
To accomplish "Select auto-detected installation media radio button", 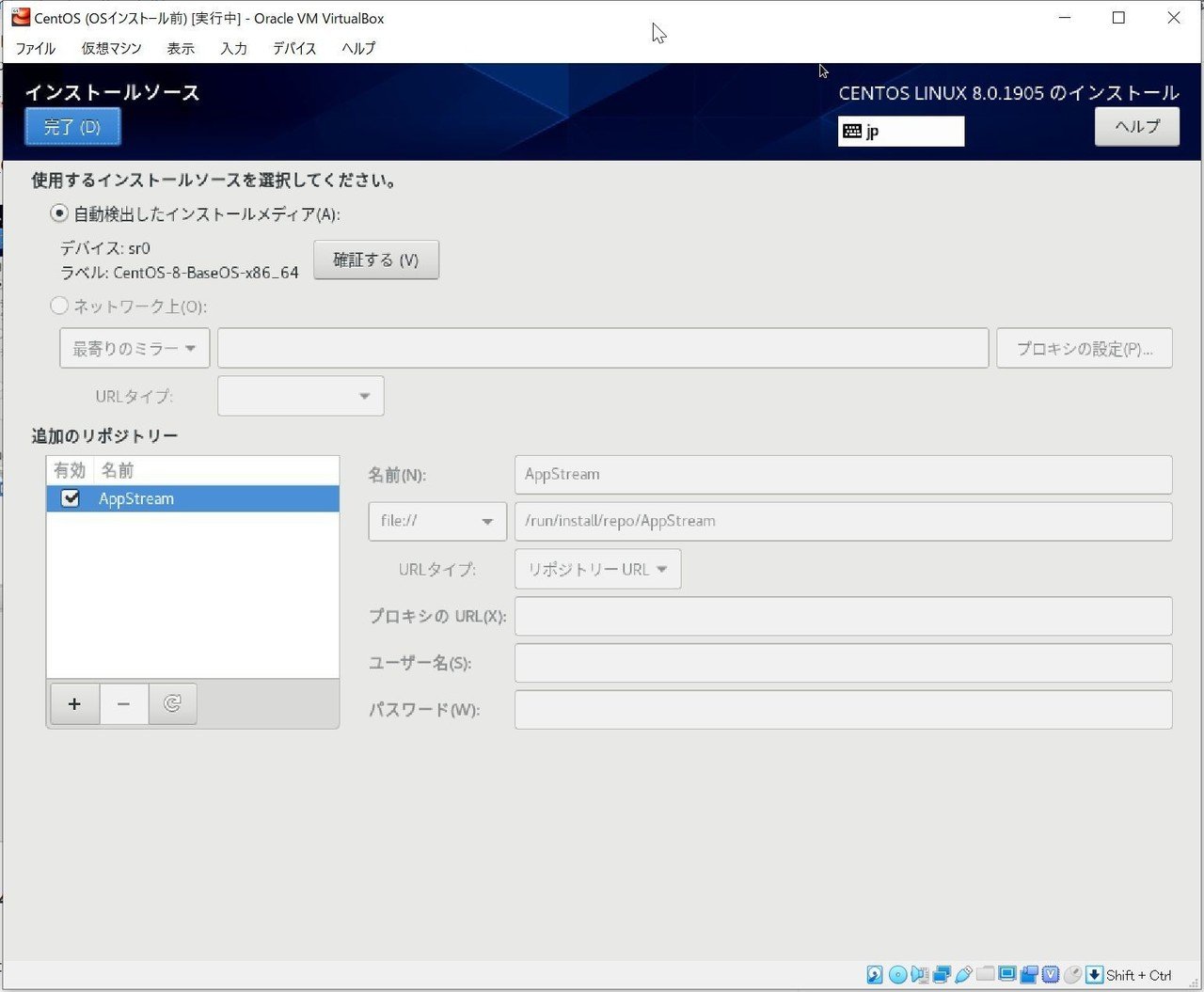I will [59, 213].
